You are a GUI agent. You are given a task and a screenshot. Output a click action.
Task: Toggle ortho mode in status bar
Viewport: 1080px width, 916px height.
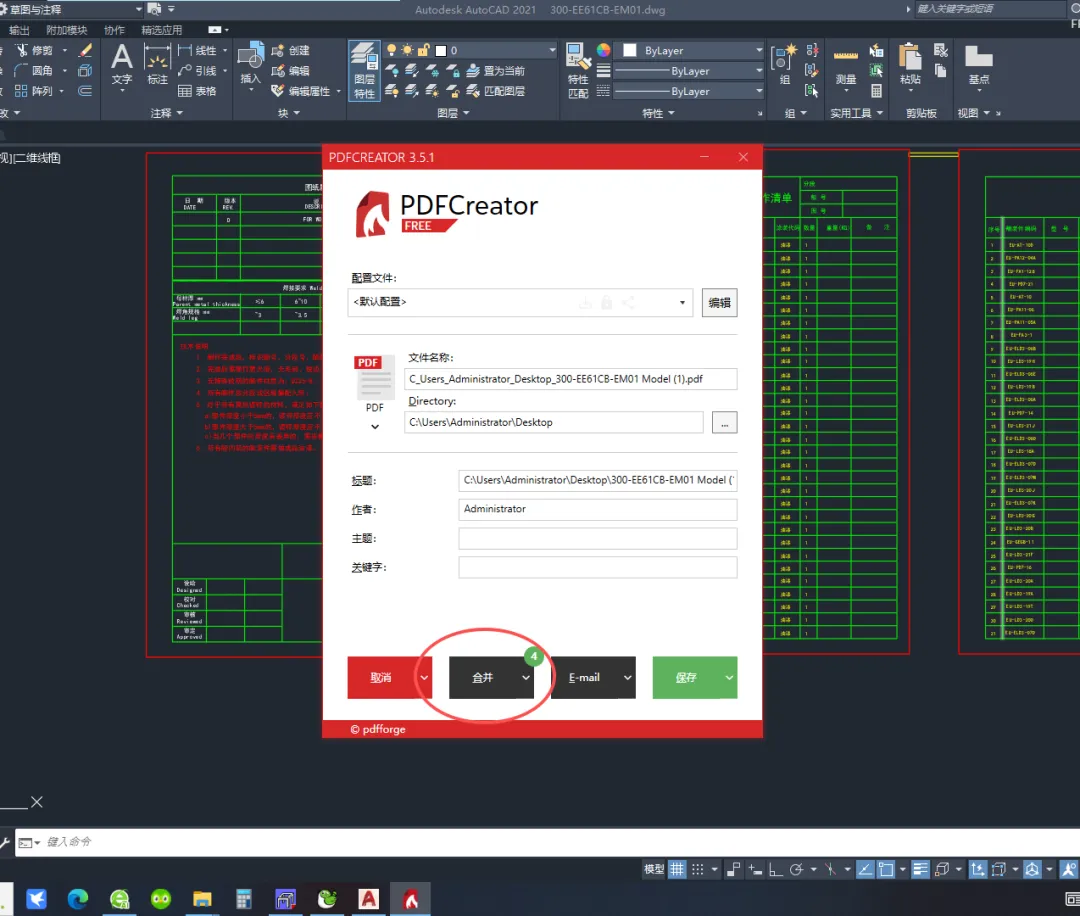[x=776, y=870]
